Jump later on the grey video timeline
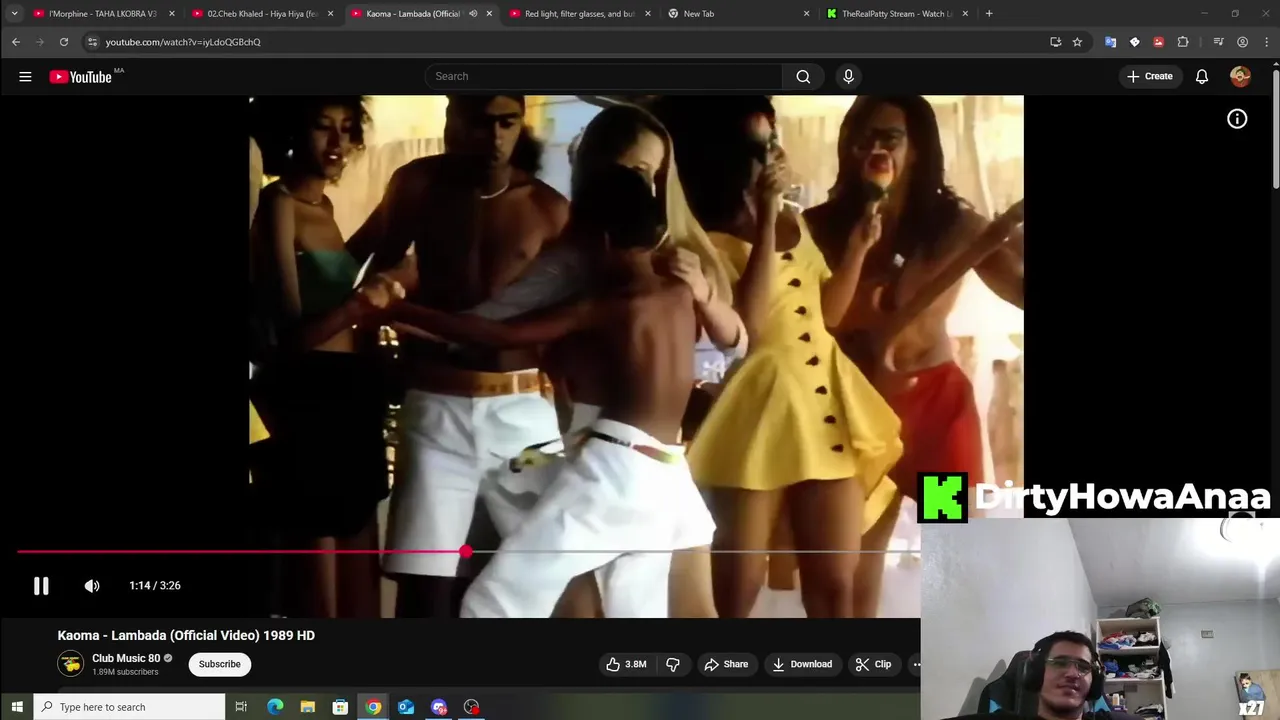1280x720 pixels. [x=692, y=551]
